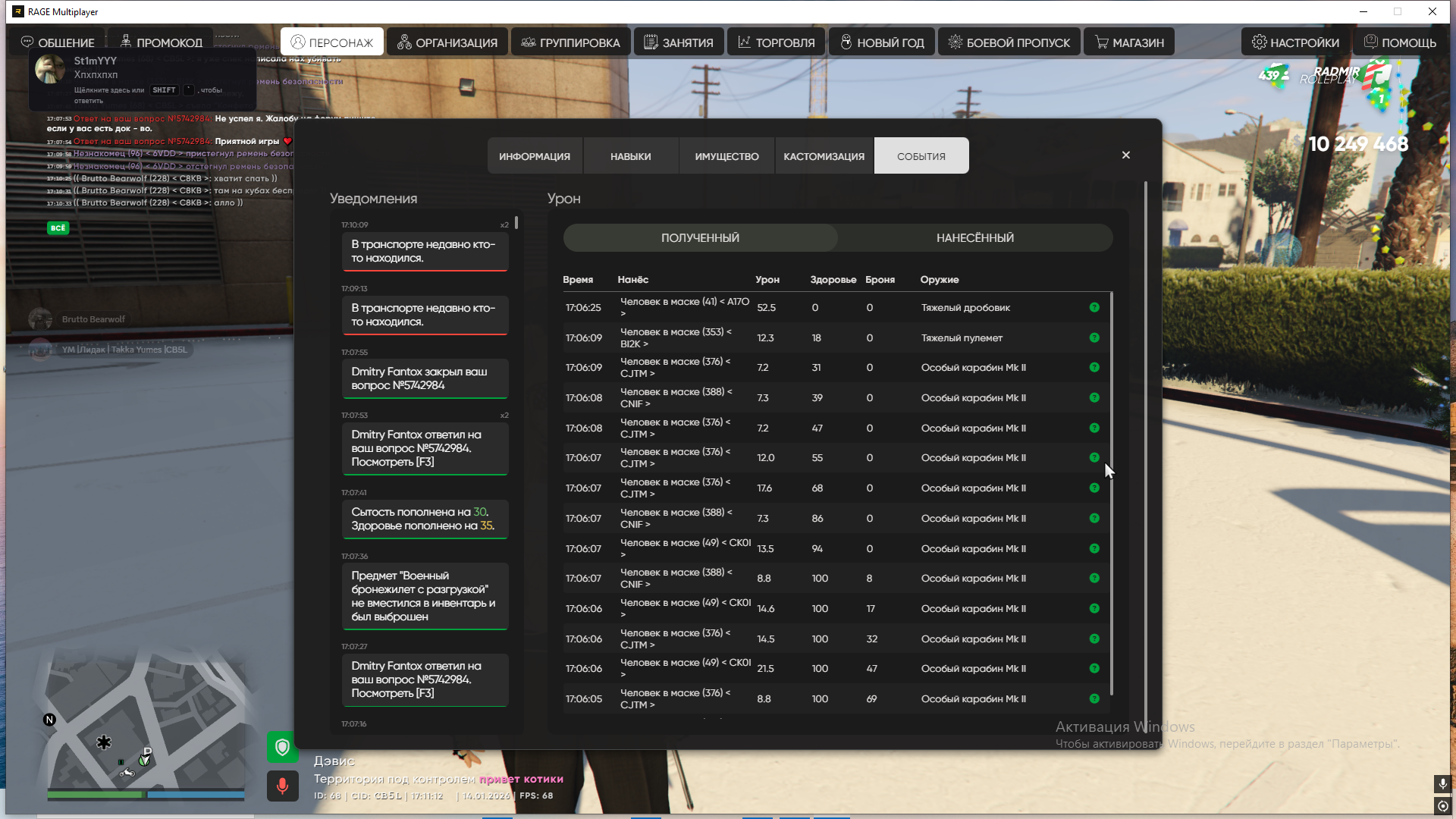Open the Кастомизация tab
The width and height of the screenshot is (1456, 819).
pos(824,156)
